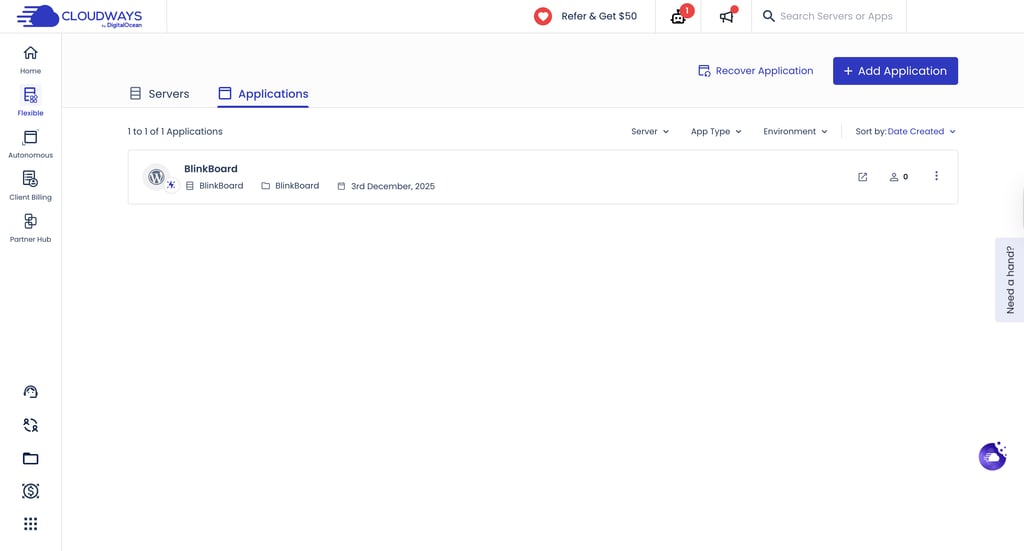Click the speed gauge icon in sidebar

(30, 392)
